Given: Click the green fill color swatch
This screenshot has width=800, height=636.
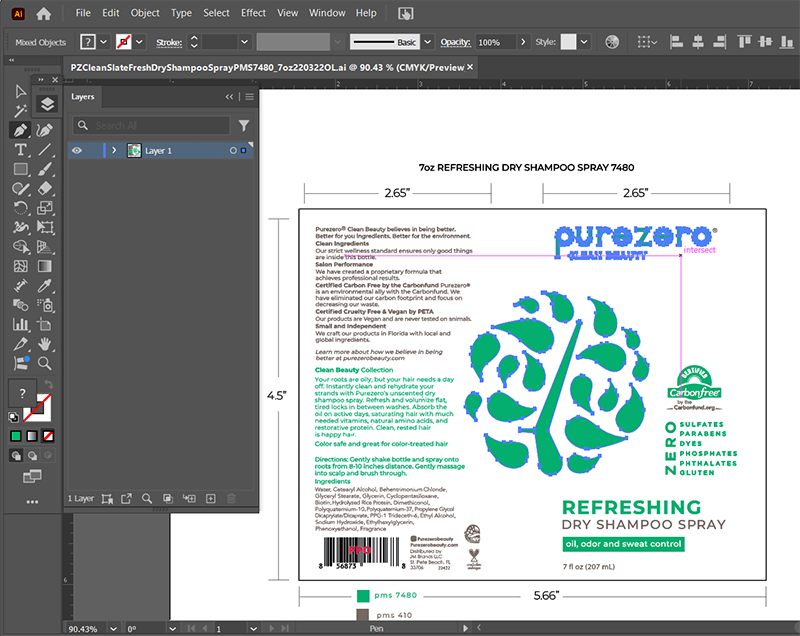Looking at the screenshot, I should pos(16,436).
